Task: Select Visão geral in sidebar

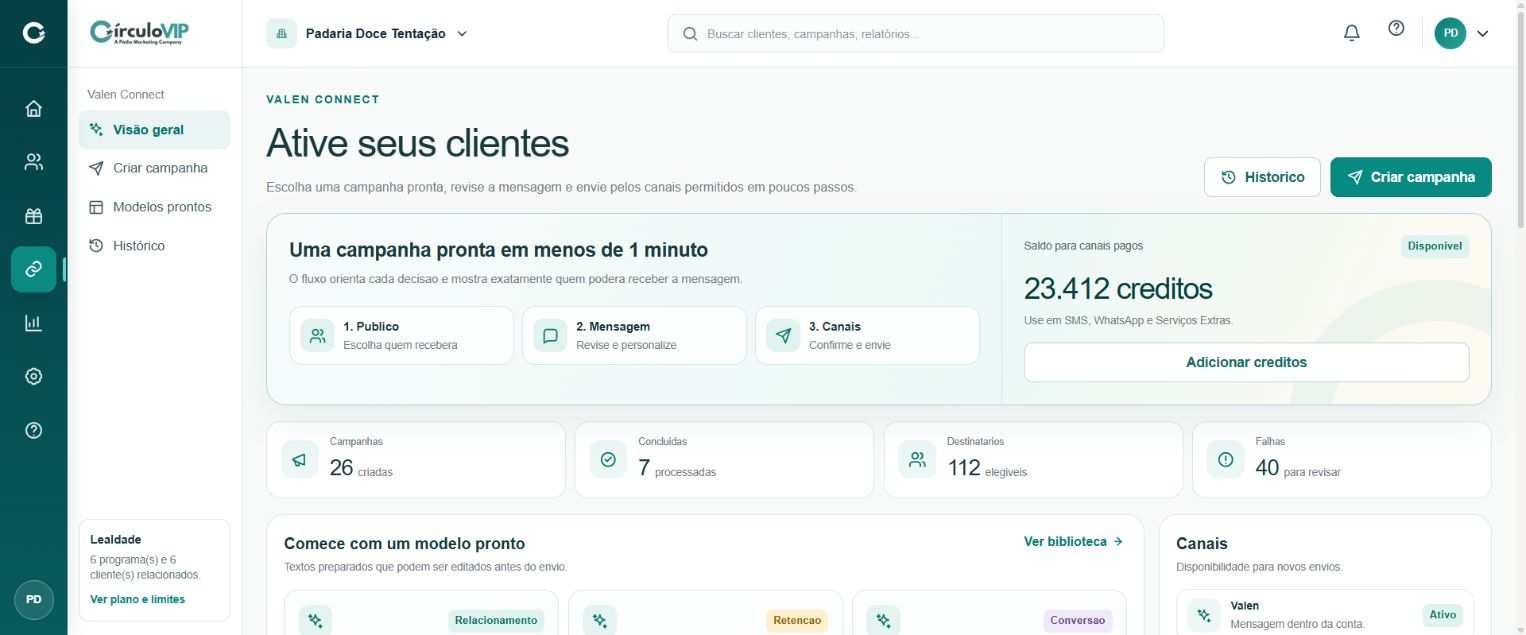Action: pyautogui.click(x=154, y=130)
